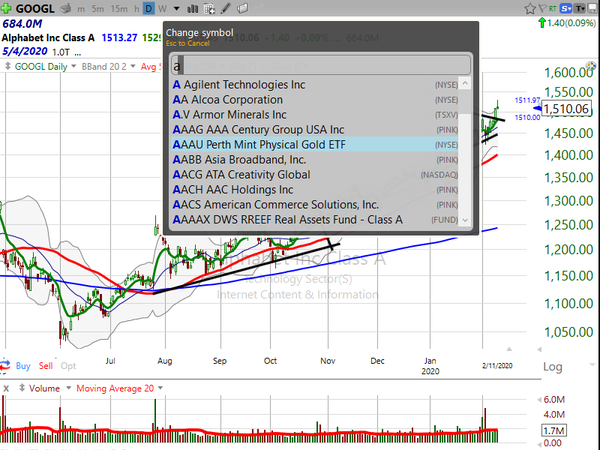
Task: Select AABB Asia Broadband, Inc.
Action: pyautogui.click(x=315, y=159)
